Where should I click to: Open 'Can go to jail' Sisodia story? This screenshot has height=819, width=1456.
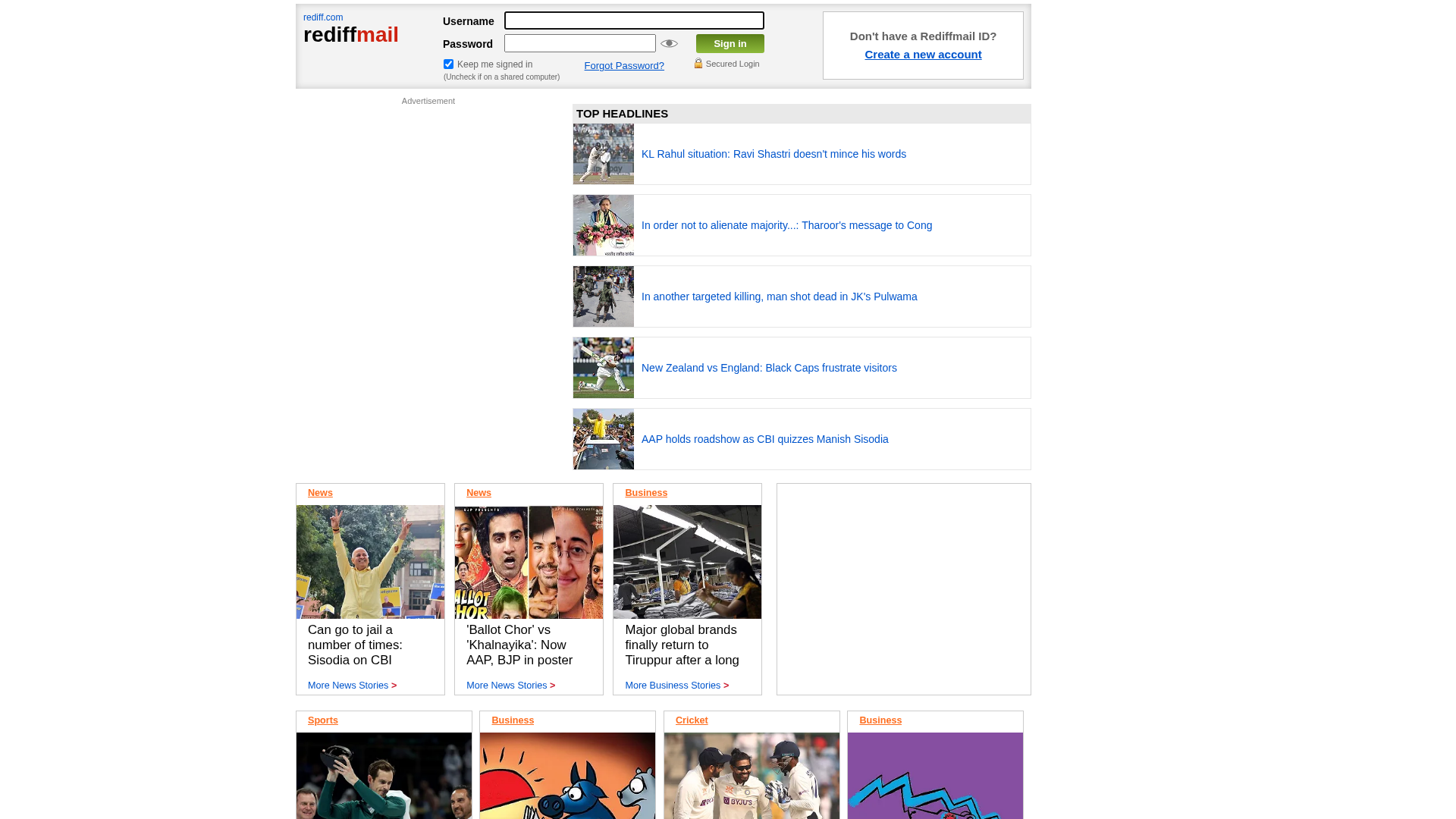(355, 645)
